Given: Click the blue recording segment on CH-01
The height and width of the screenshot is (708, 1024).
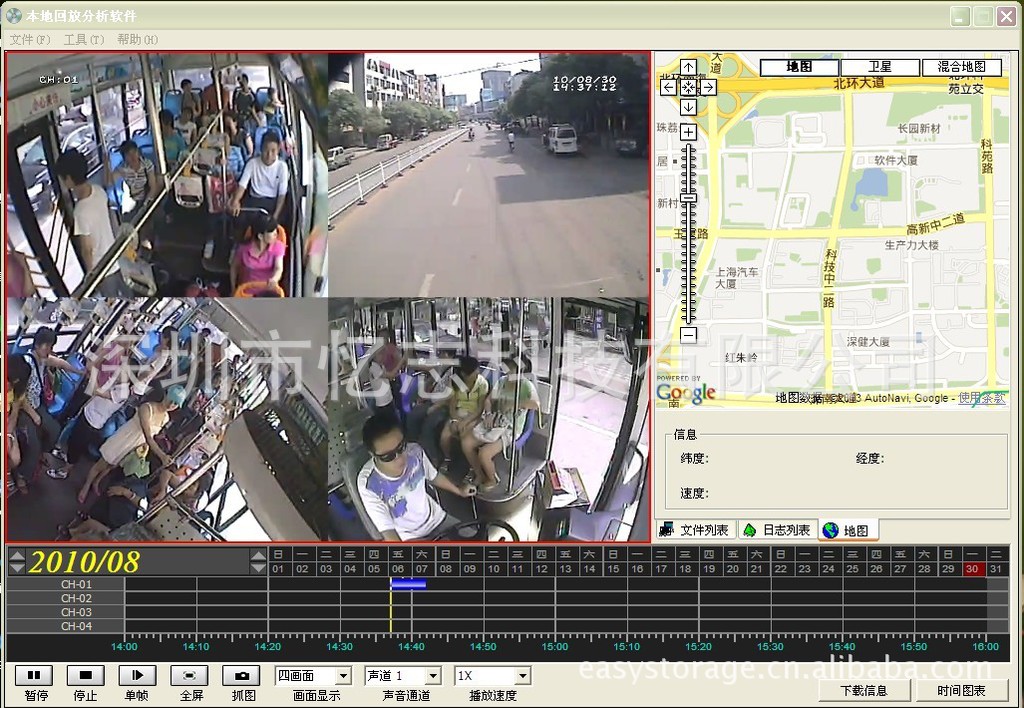Looking at the screenshot, I should coord(408,584).
